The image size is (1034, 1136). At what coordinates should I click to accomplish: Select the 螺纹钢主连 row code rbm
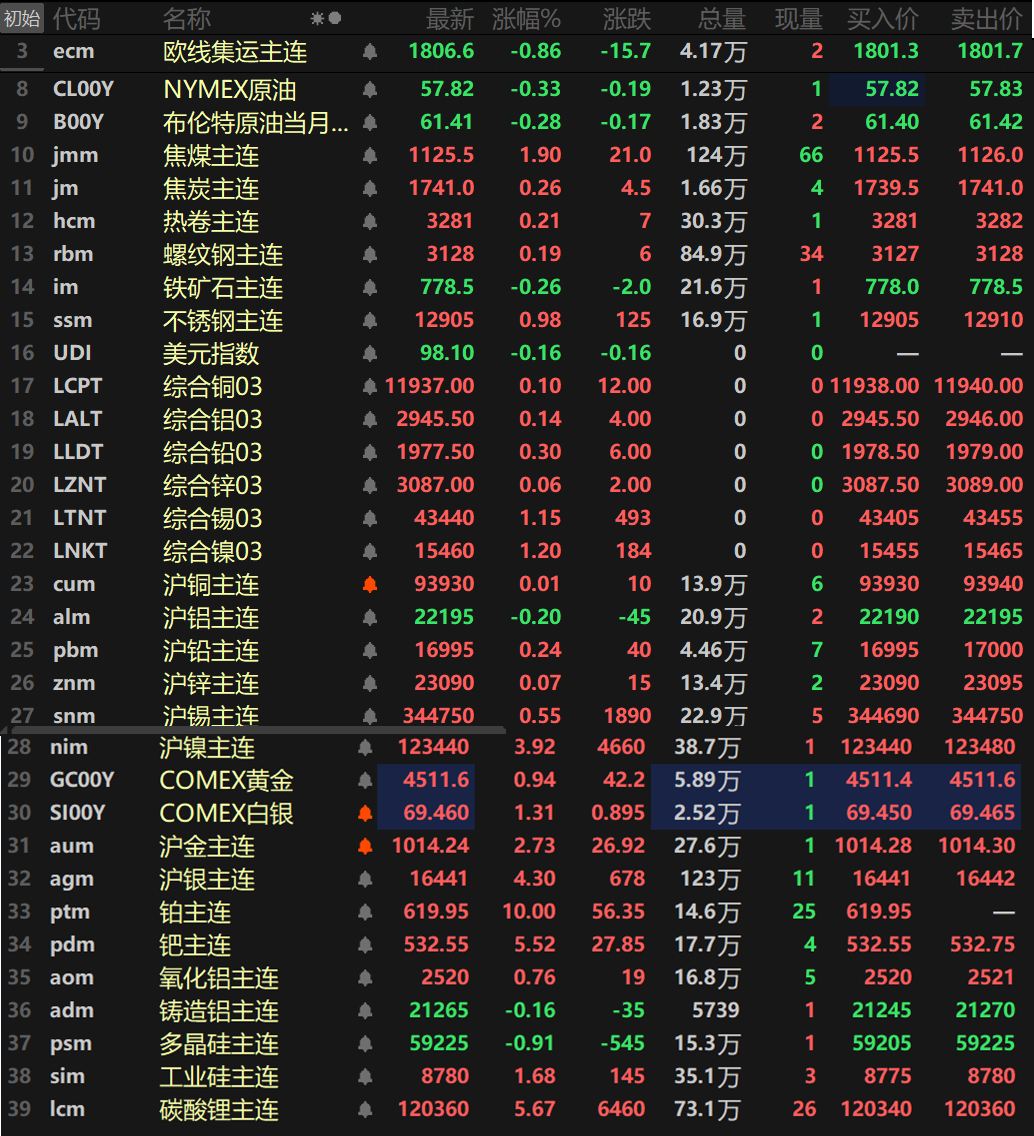73,255
